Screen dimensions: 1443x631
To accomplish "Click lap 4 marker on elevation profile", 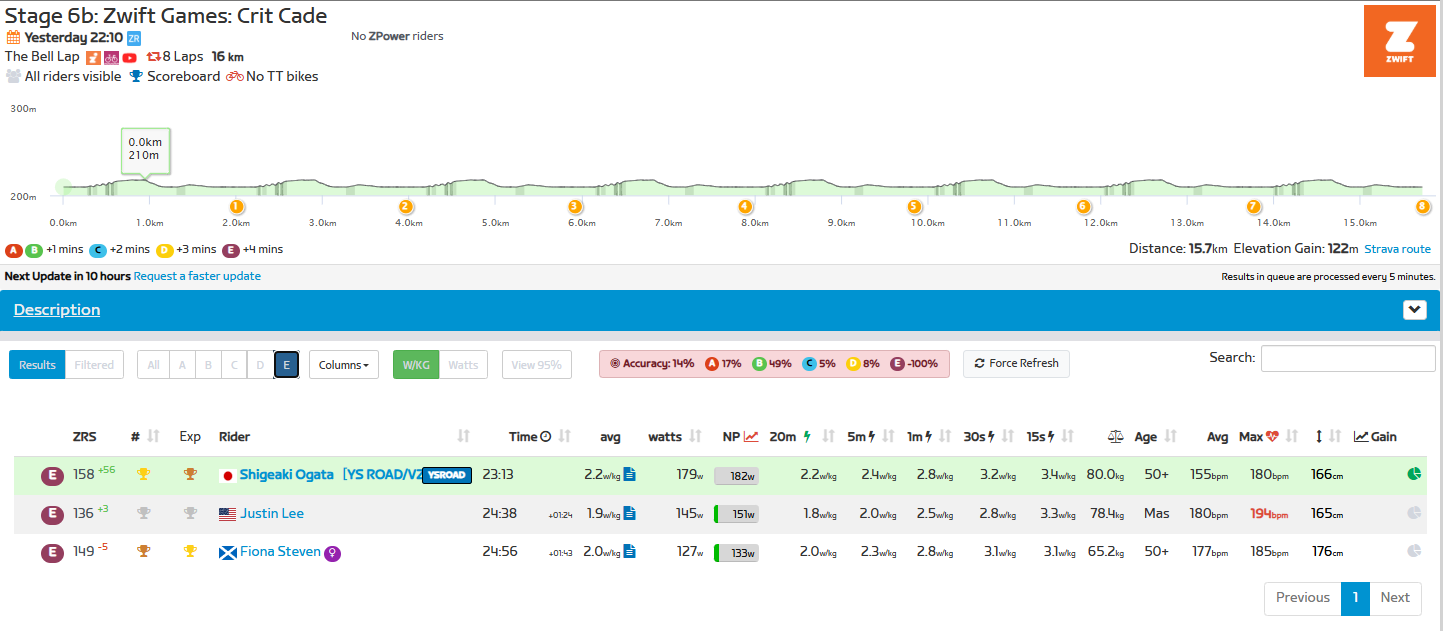I will pyautogui.click(x=744, y=206).
